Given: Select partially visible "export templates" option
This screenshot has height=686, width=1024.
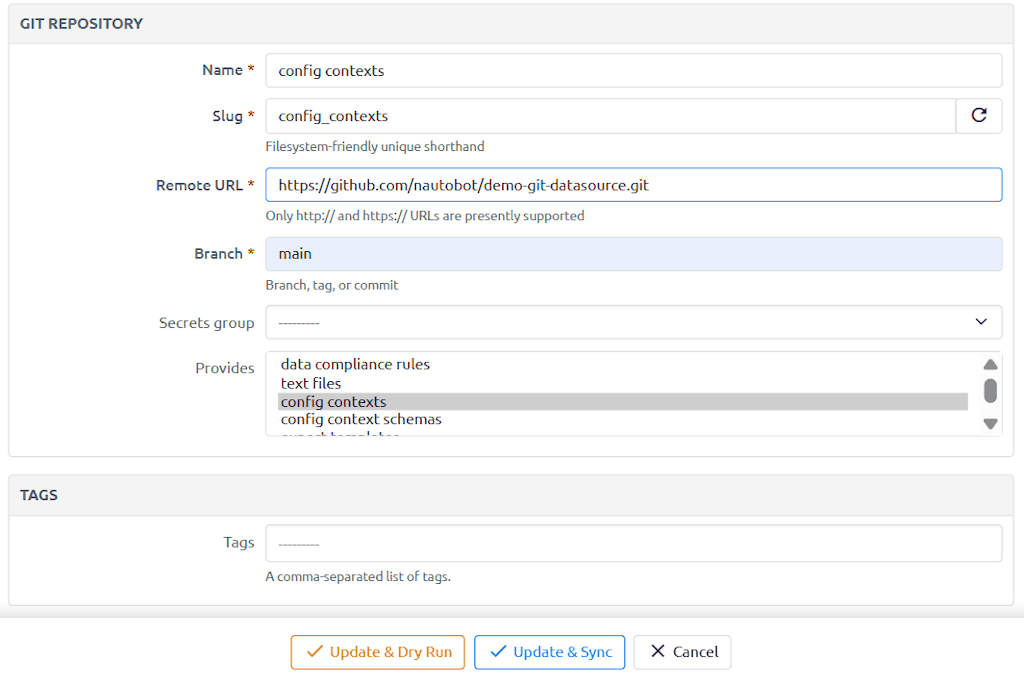Looking at the screenshot, I should 340,434.
